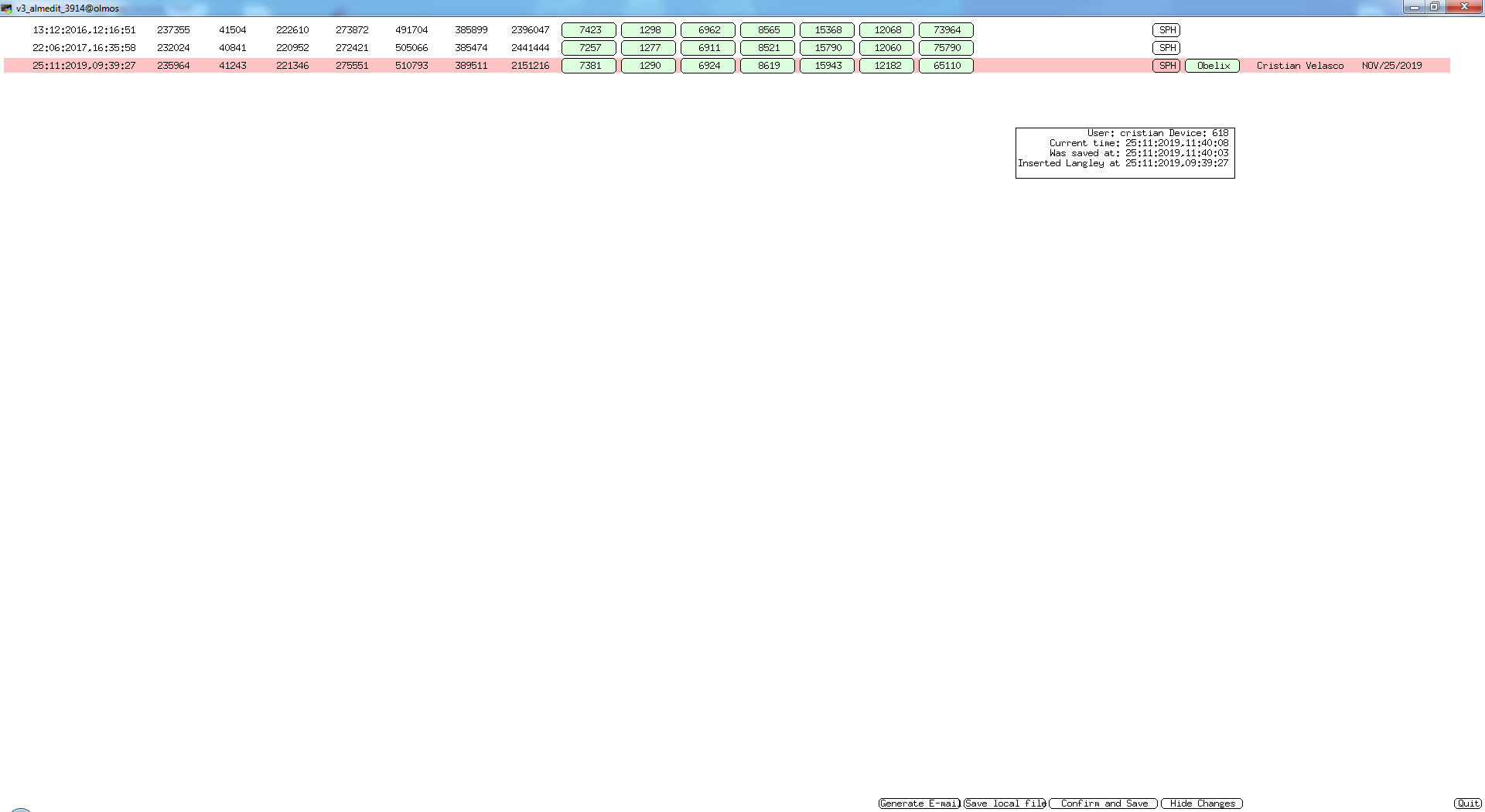The height and width of the screenshot is (812, 1485).
Task: Click the user and device info box
Action: click(1125, 153)
